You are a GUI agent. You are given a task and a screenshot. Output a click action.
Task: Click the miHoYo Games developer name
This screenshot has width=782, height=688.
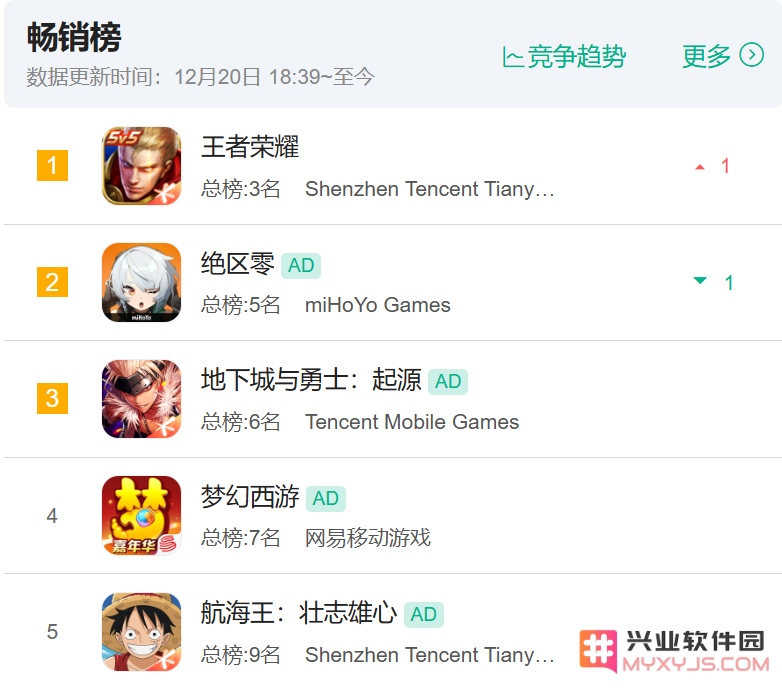pyautogui.click(x=378, y=305)
